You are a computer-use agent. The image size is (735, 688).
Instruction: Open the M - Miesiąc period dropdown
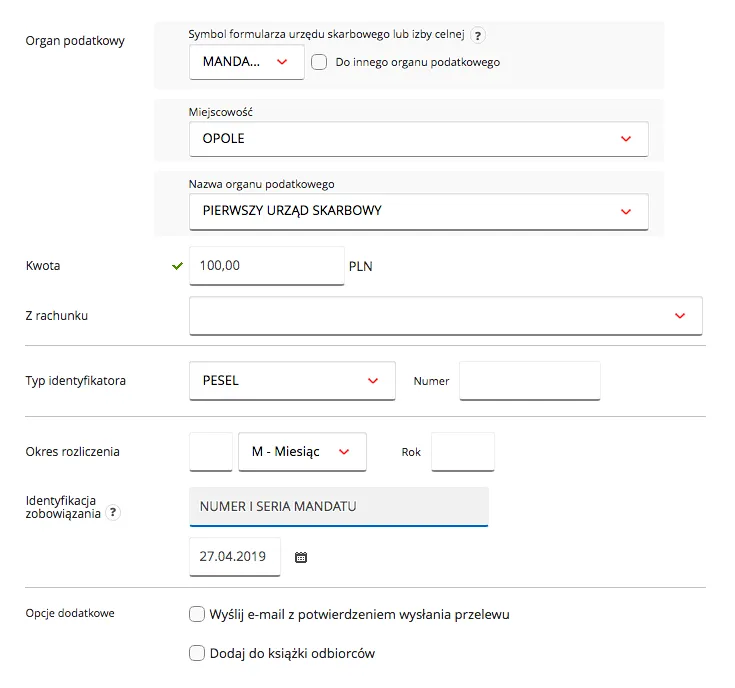point(302,452)
